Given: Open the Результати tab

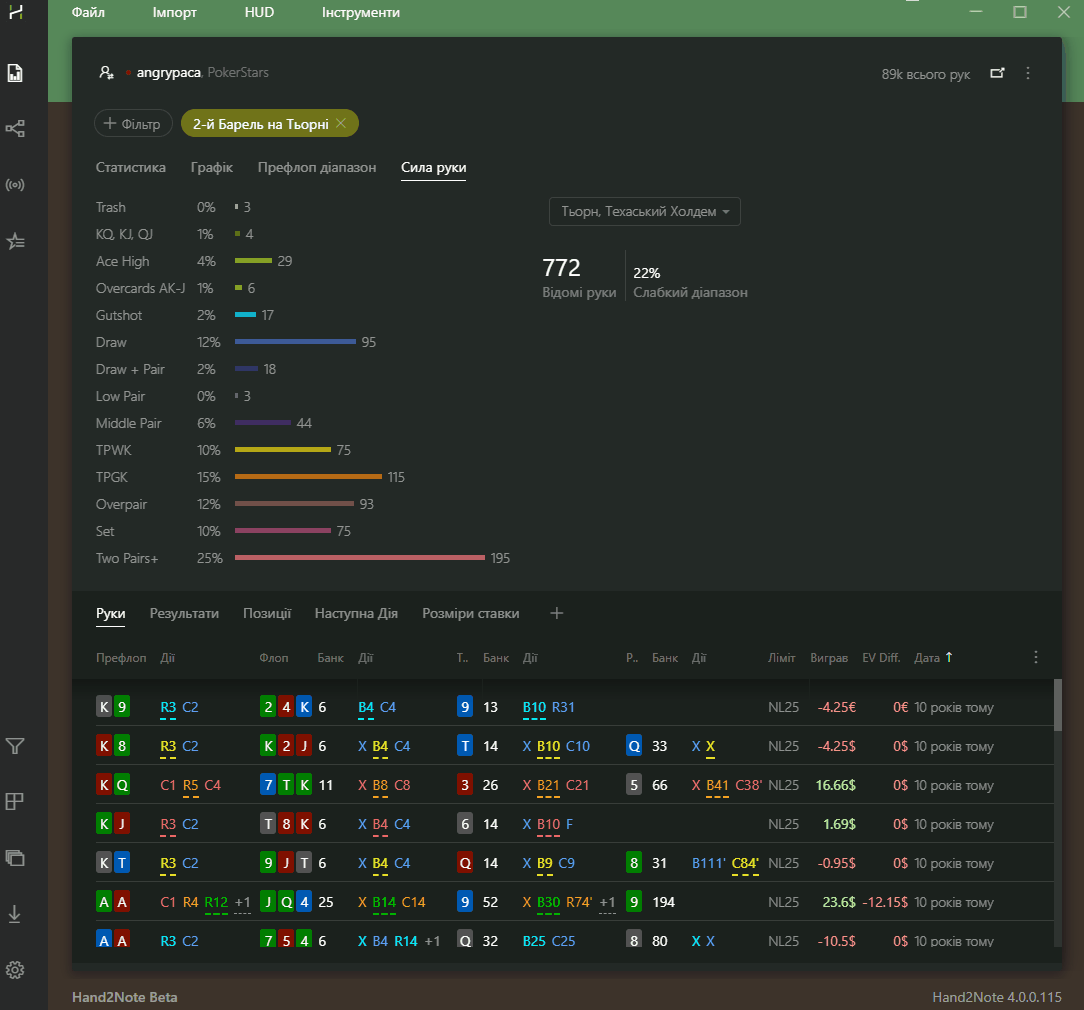Looking at the screenshot, I should [185, 613].
